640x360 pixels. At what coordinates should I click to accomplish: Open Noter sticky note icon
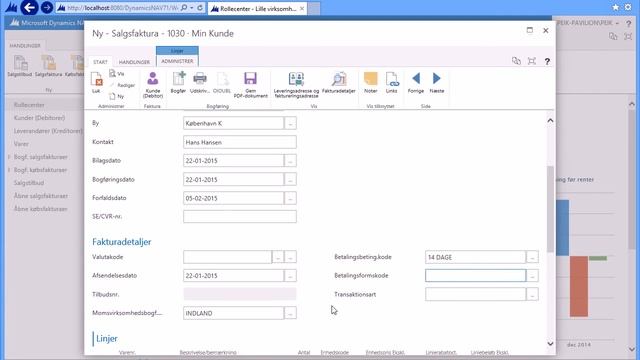371,82
